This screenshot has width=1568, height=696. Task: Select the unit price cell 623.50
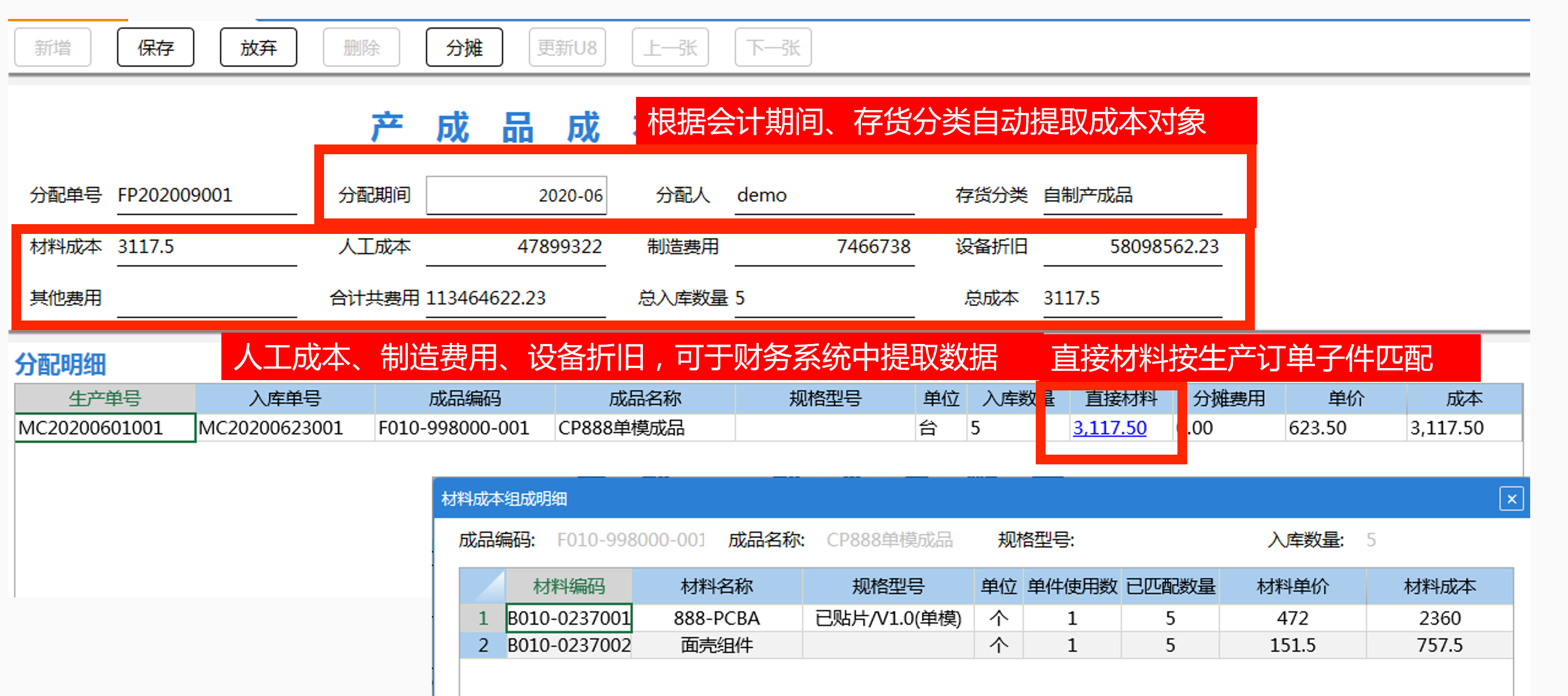pyautogui.click(x=1346, y=428)
